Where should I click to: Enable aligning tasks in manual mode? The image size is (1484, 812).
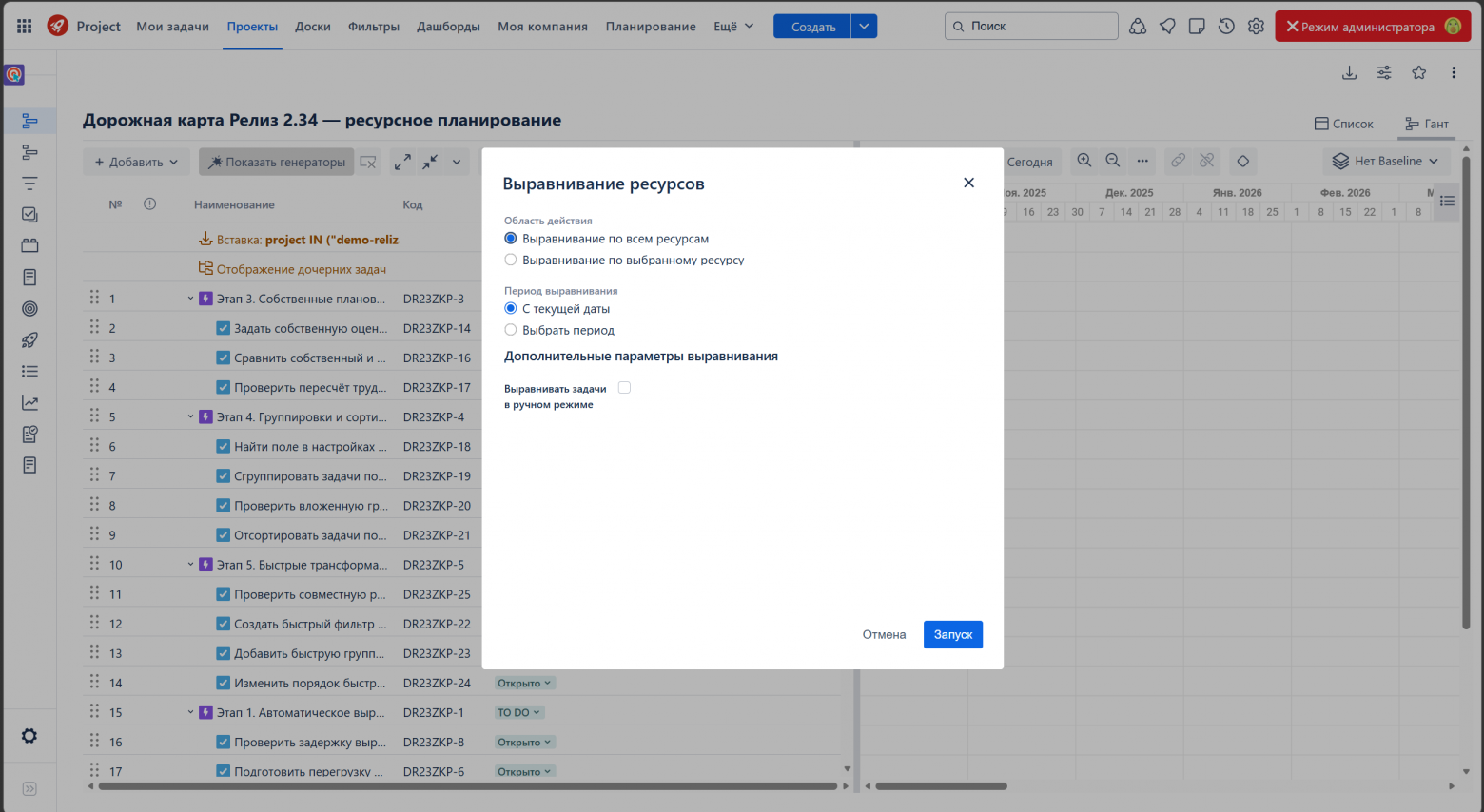pyautogui.click(x=624, y=388)
